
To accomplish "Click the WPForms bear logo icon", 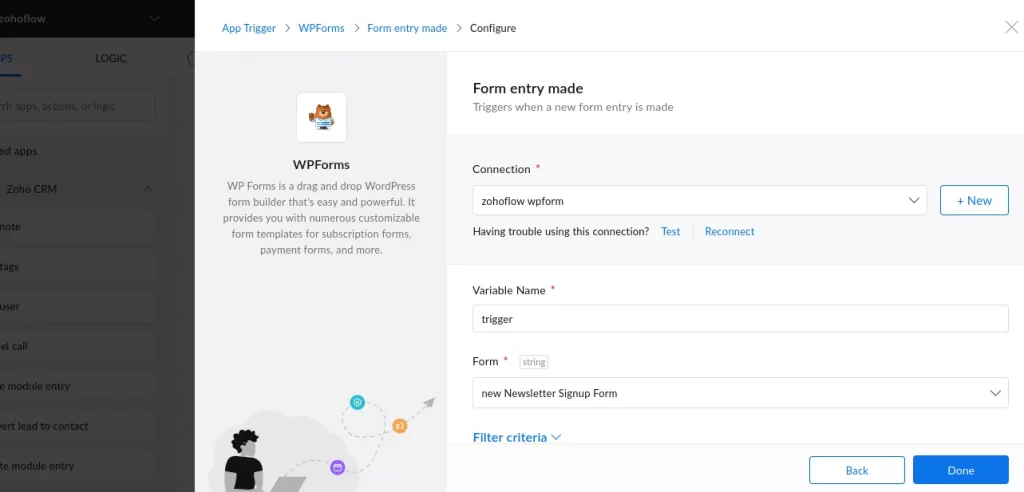I will tap(321, 117).
